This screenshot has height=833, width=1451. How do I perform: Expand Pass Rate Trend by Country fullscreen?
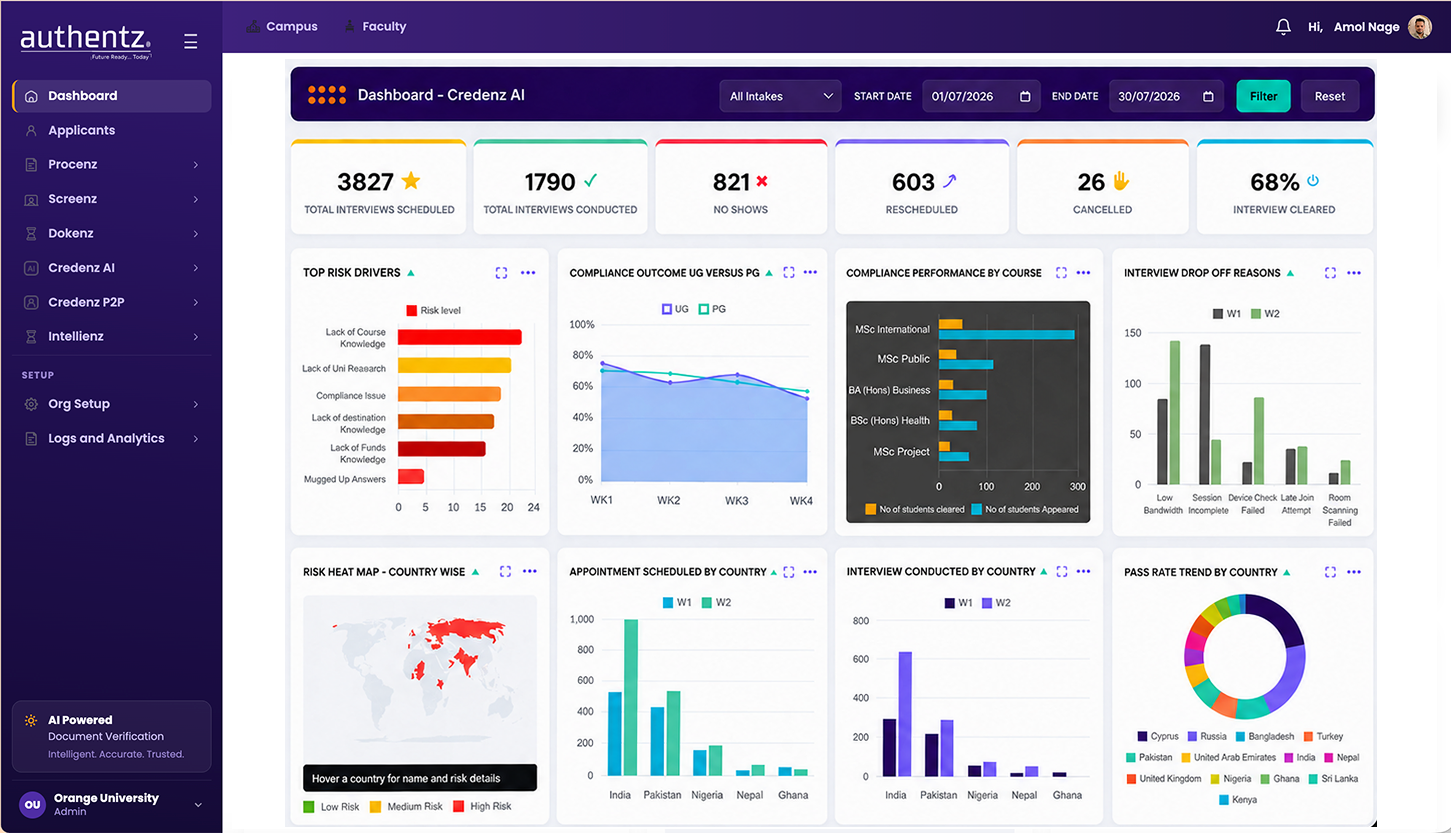pyautogui.click(x=1330, y=571)
